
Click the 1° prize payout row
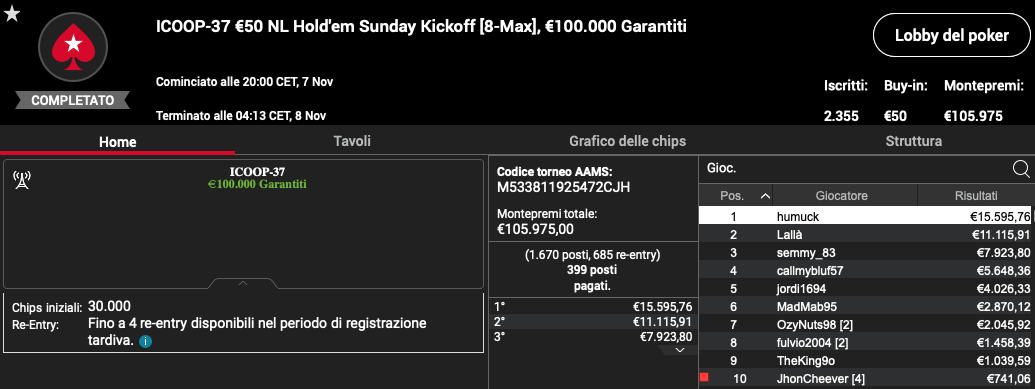point(593,306)
